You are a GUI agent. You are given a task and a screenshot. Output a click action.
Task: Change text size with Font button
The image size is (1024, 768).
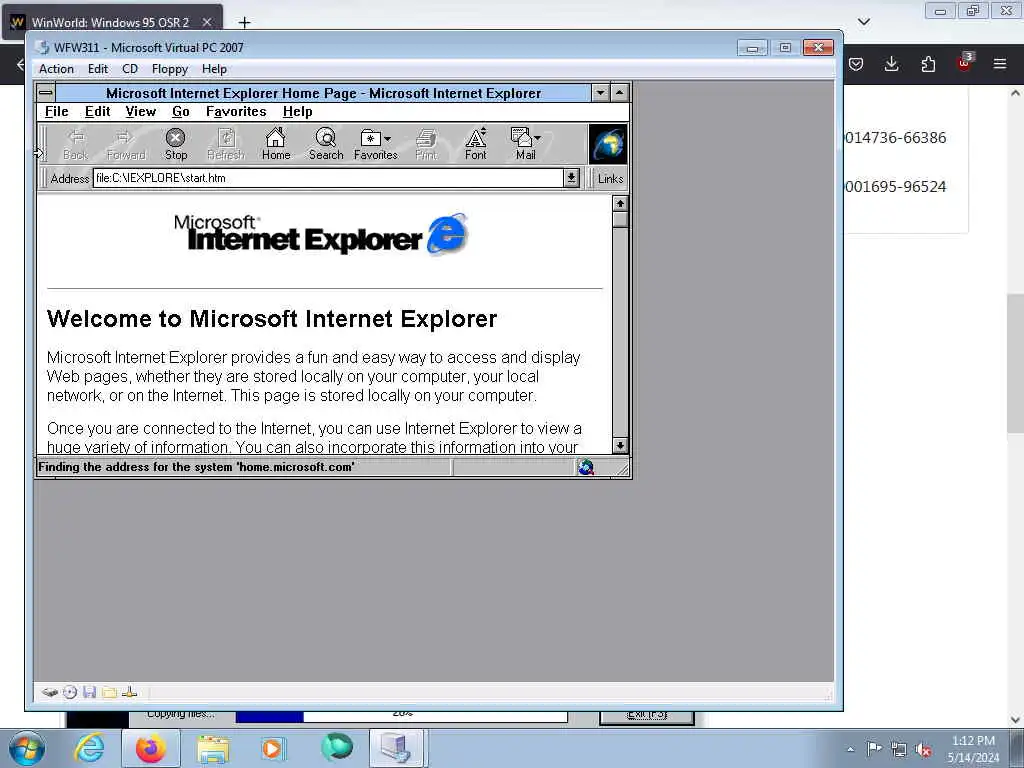(475, 144)
